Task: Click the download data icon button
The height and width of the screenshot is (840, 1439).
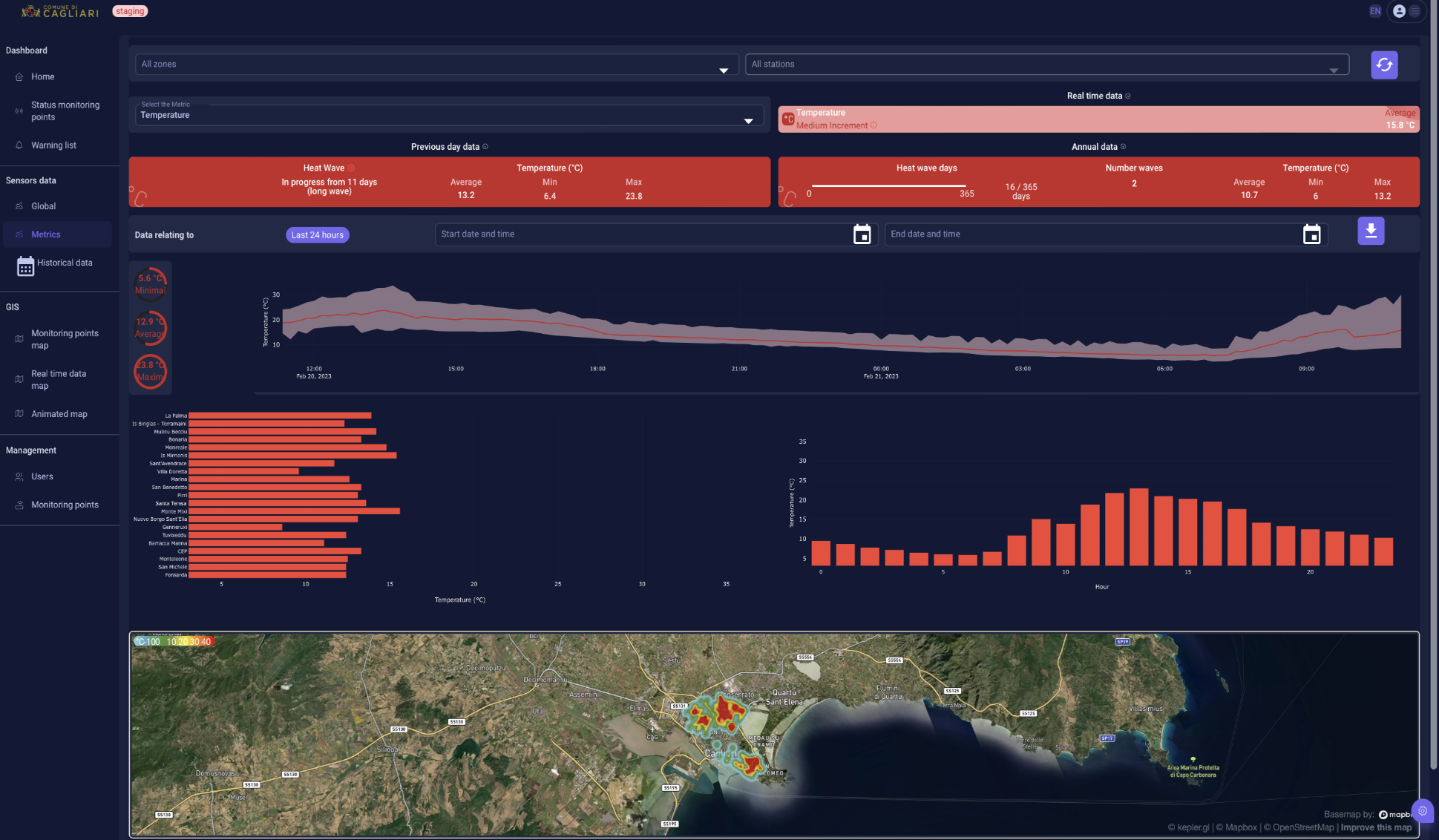Action: click(1370, 232)
